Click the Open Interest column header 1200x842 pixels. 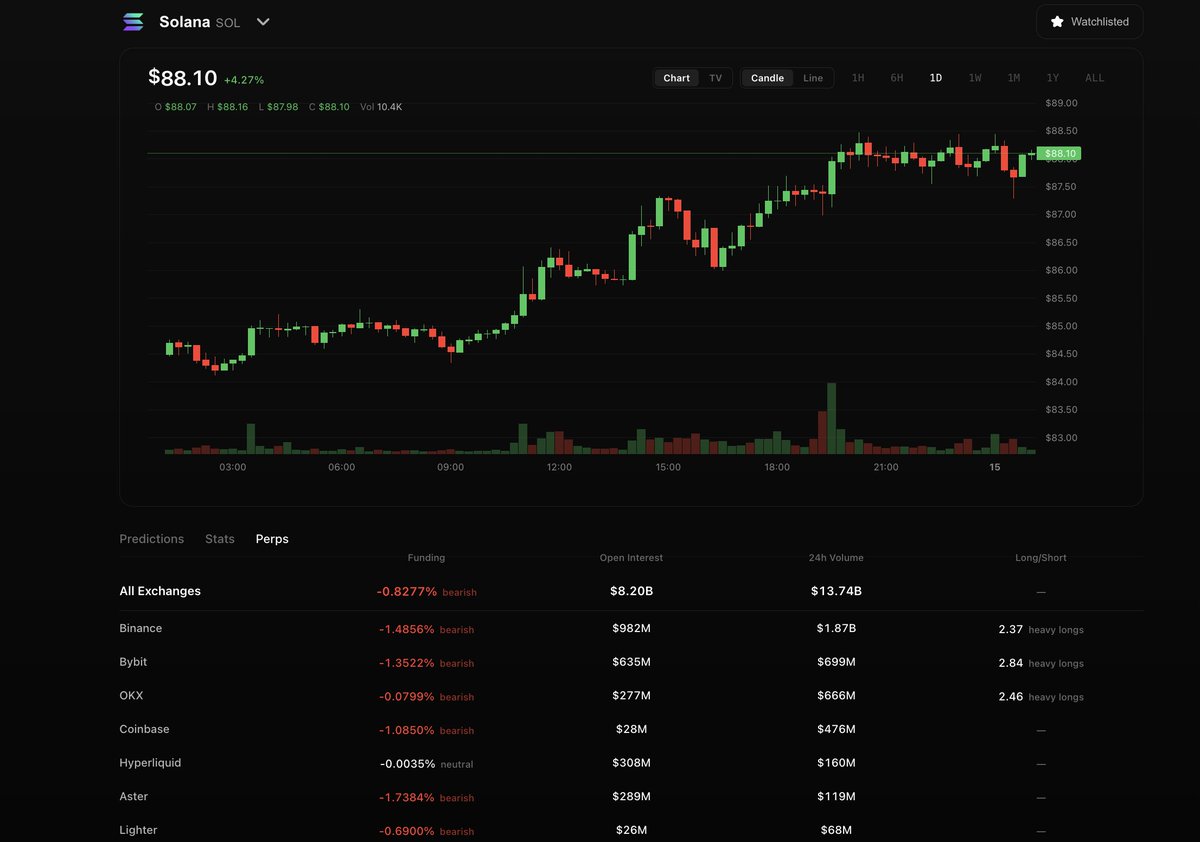pyautogui.click(x=631, y=558)
